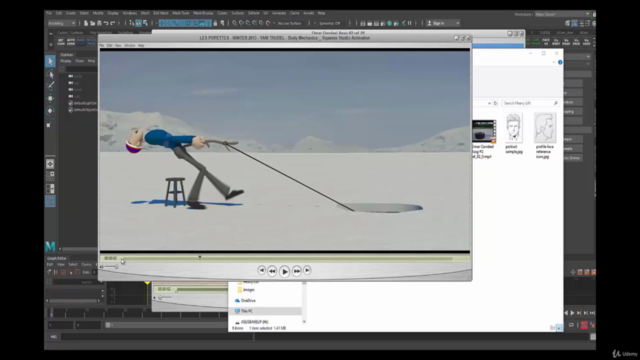The width and height of the screenshot is (640, 360).
Task: Play the video in the QuickTime player
Action: (x=284, y=271)
